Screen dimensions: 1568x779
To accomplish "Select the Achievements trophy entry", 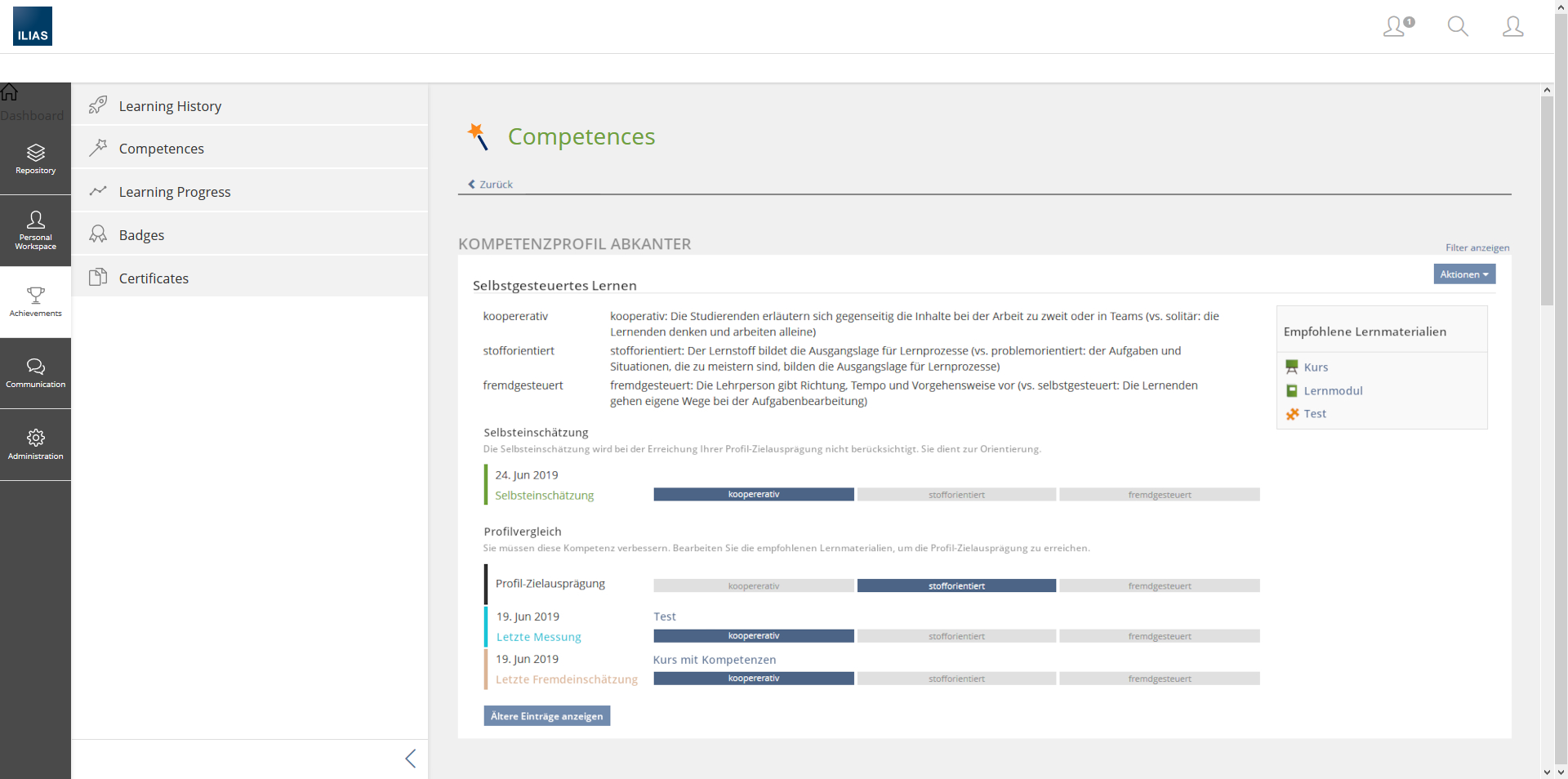I will 35,301.
